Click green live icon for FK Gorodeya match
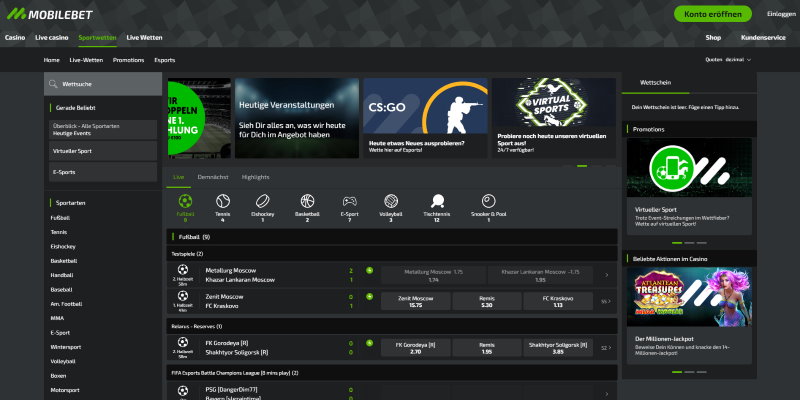The height and width of the screenshot is (400, 800). click(x=369, y=343)
